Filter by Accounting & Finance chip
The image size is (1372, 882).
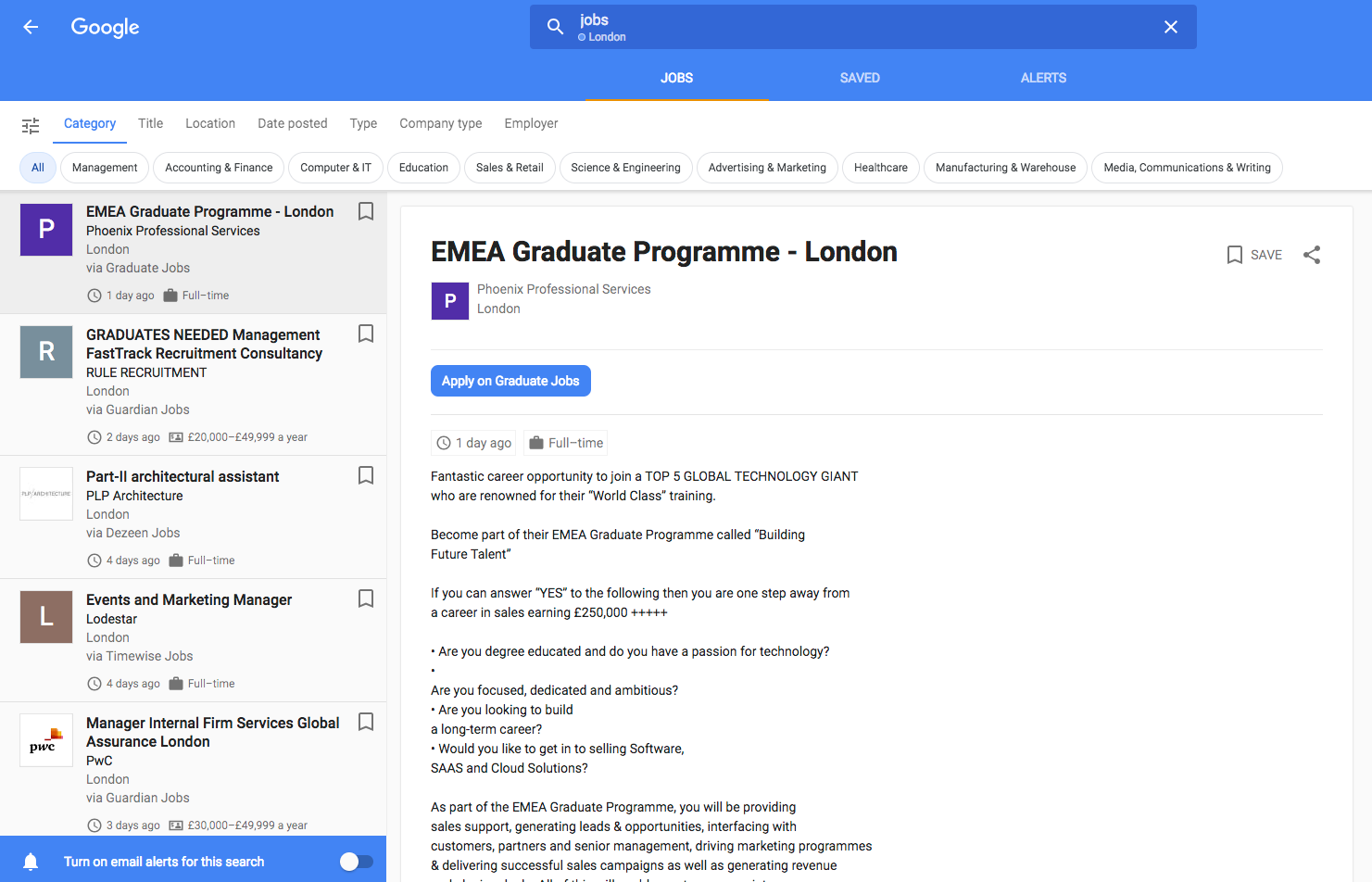tap(219, 168)
